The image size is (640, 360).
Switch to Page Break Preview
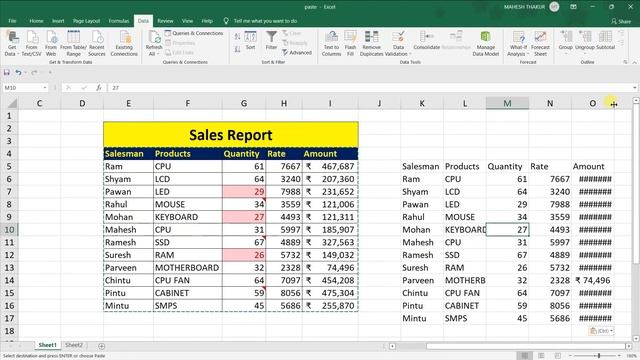pos(558,356)
